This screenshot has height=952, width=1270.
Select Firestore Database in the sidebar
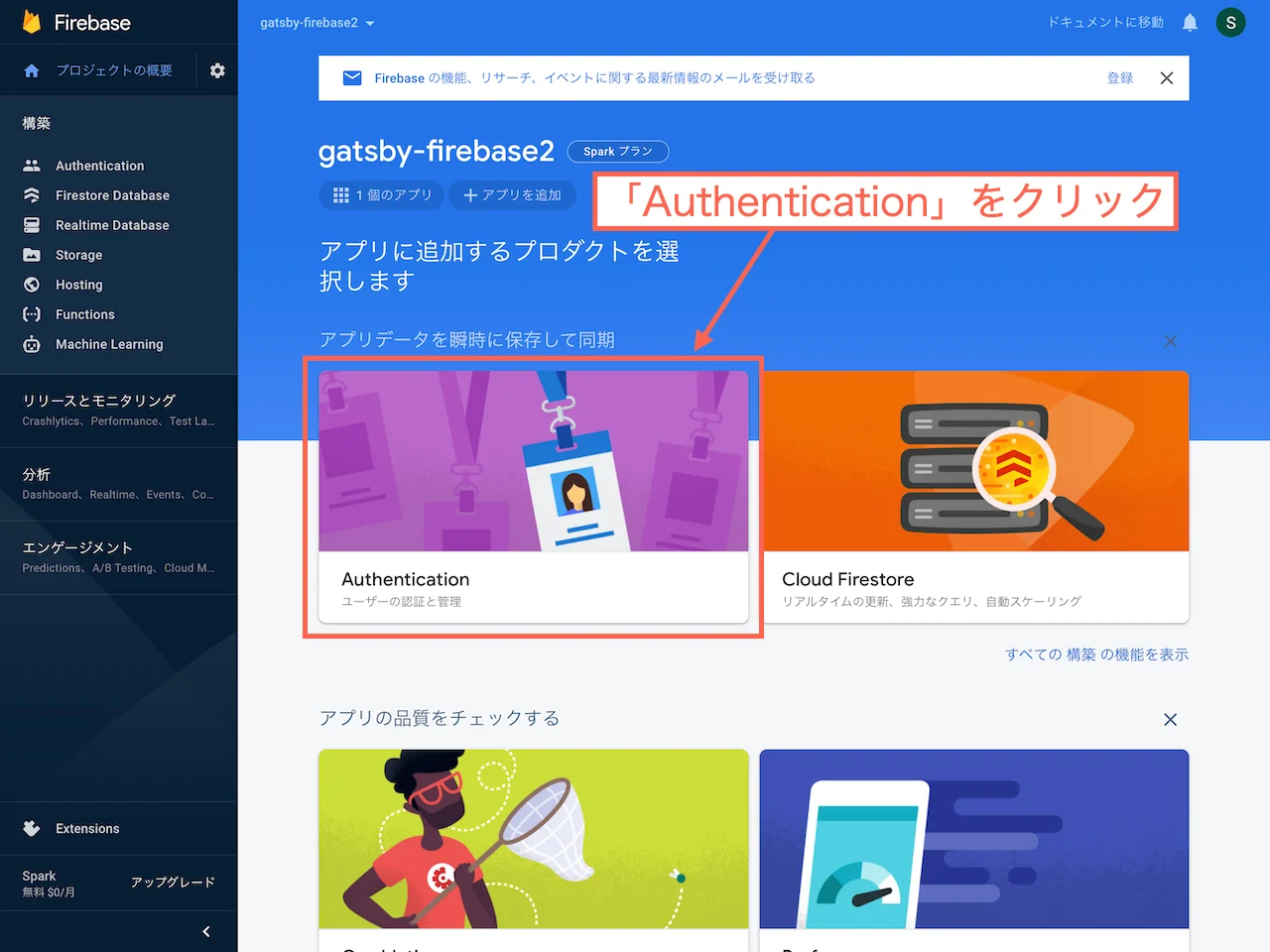pyautogui.click(x=111, y=195)
